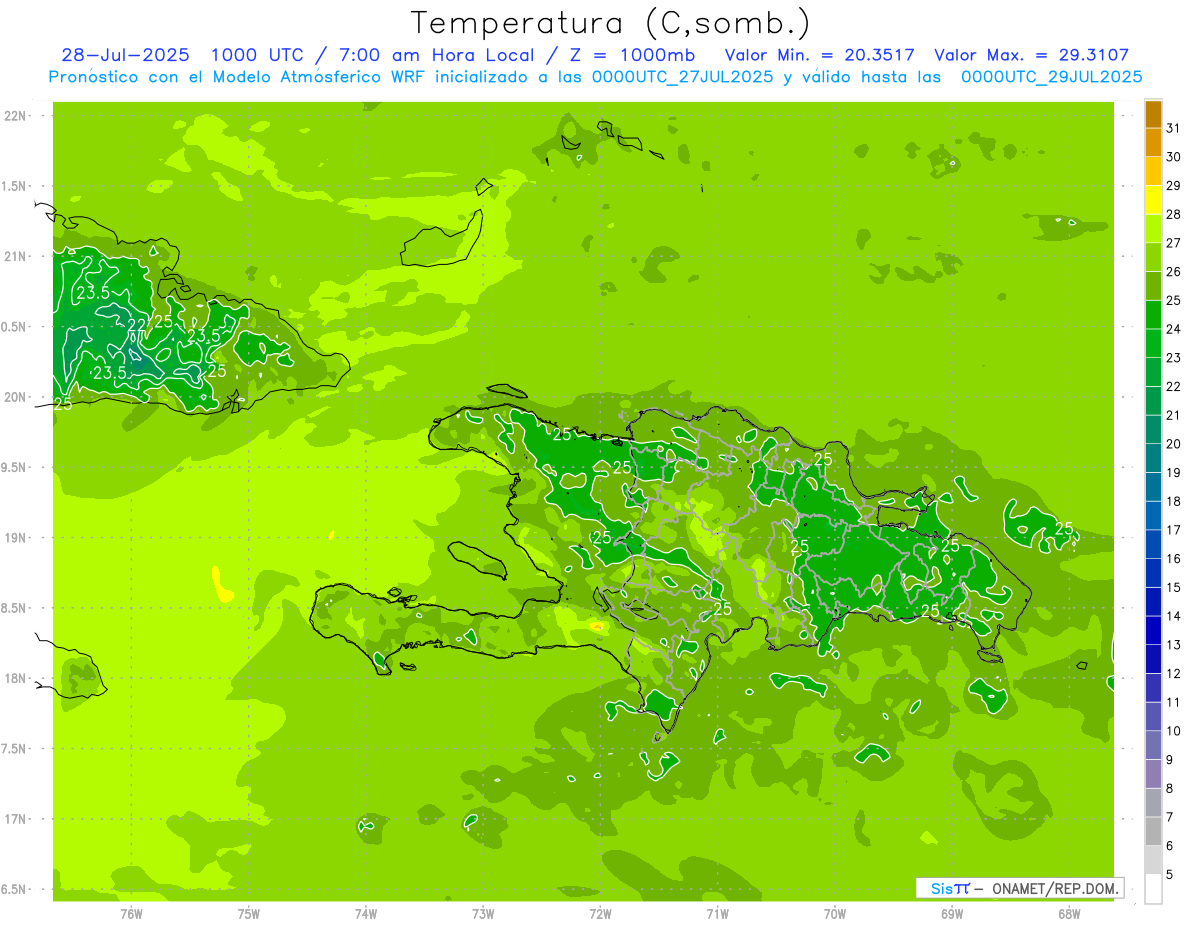
Task: Click the color bar segment between 19 and 20
Action: (x=1153, y=458)
